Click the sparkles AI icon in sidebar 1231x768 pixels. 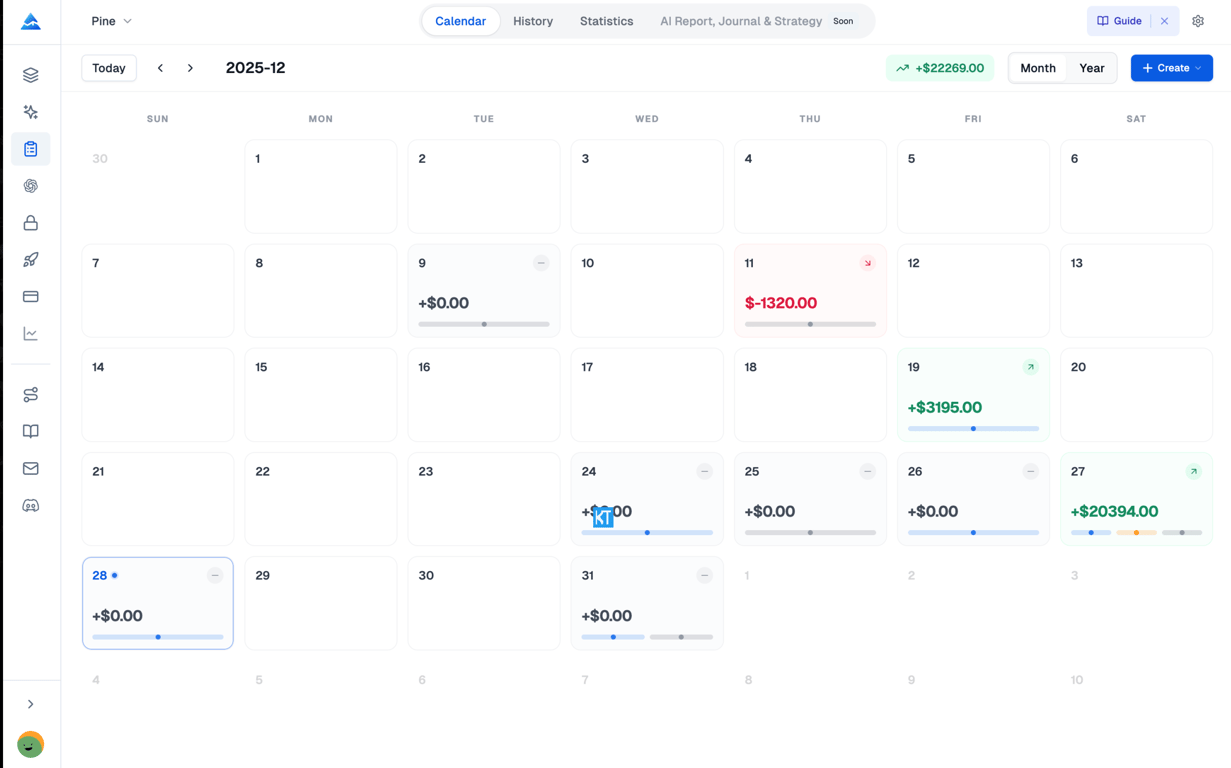tap(31, 112)
